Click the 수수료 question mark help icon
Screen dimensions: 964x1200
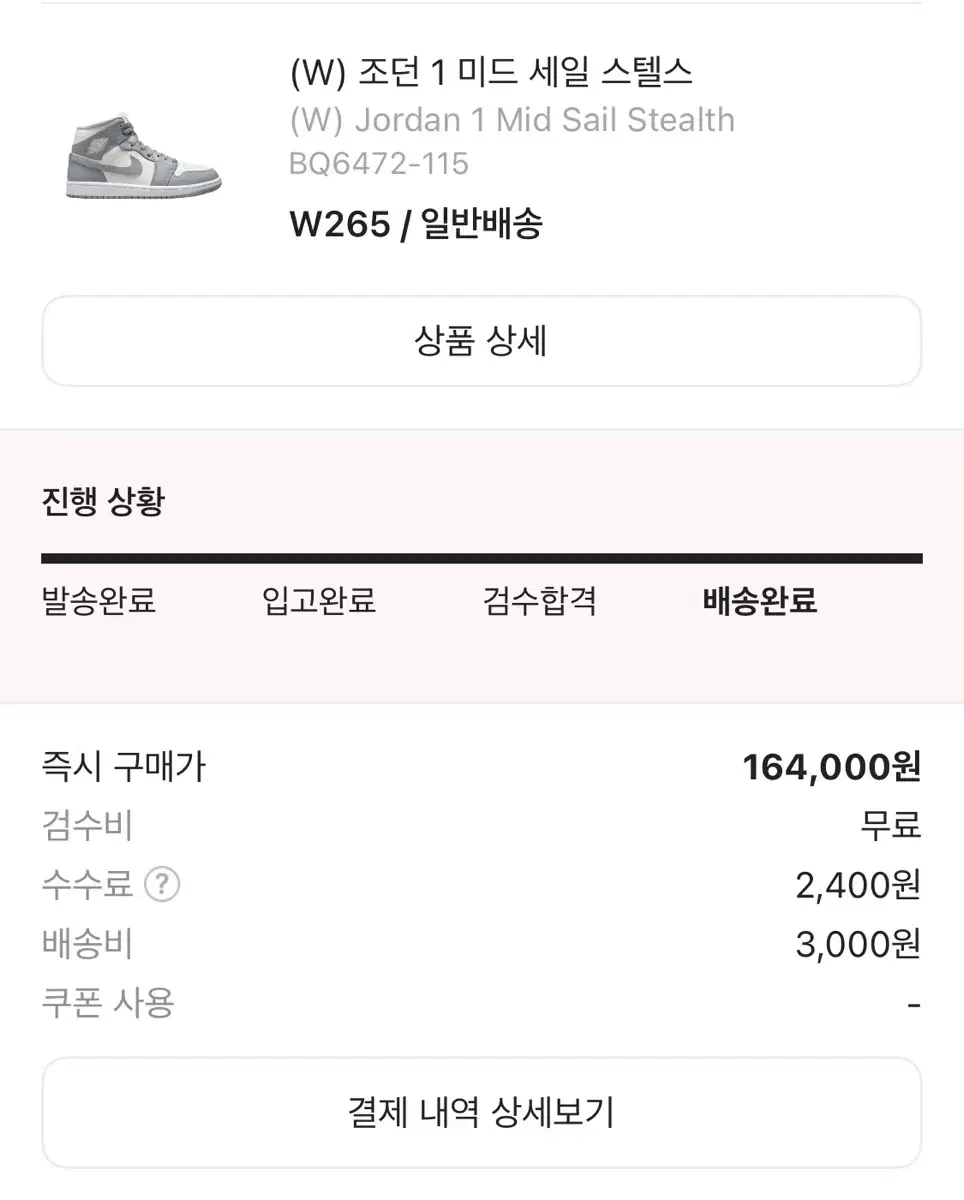click(162, 885)
